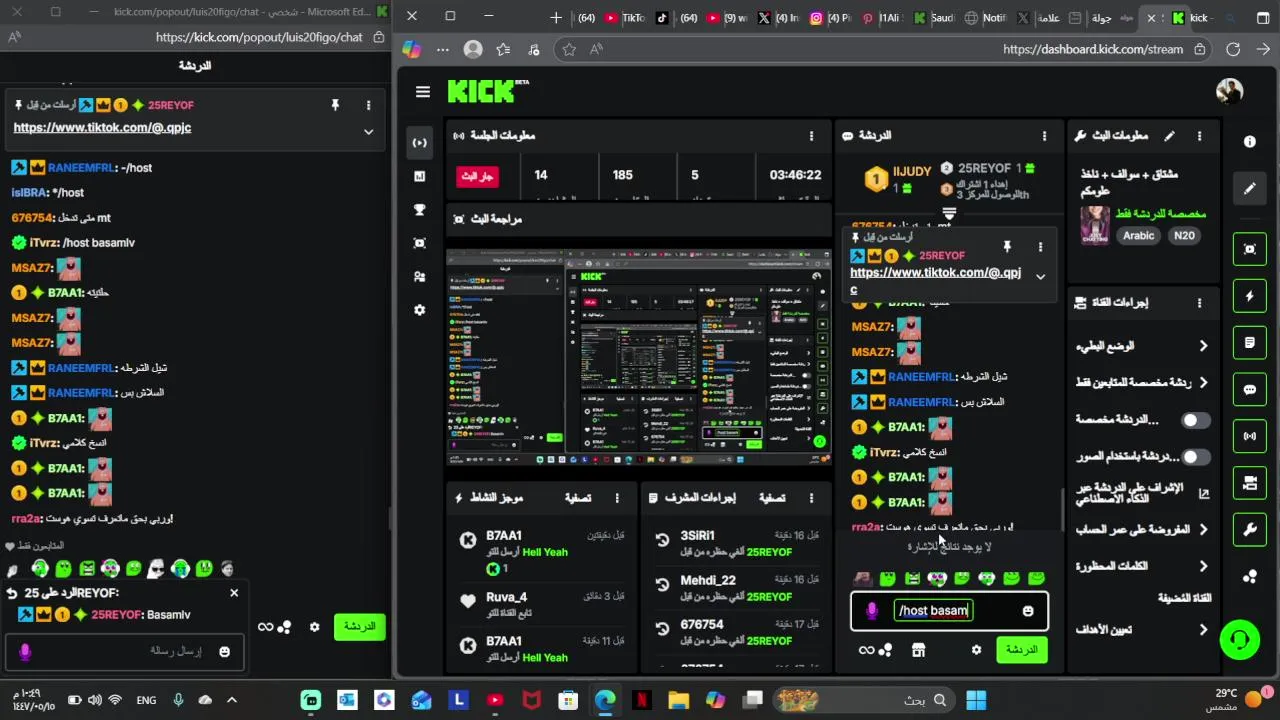This screenshot has height=720, width=1280.
Task: Click the purple microphone icon in dashboard chat input
Action: pyautogui.click(x=871, y=611)
